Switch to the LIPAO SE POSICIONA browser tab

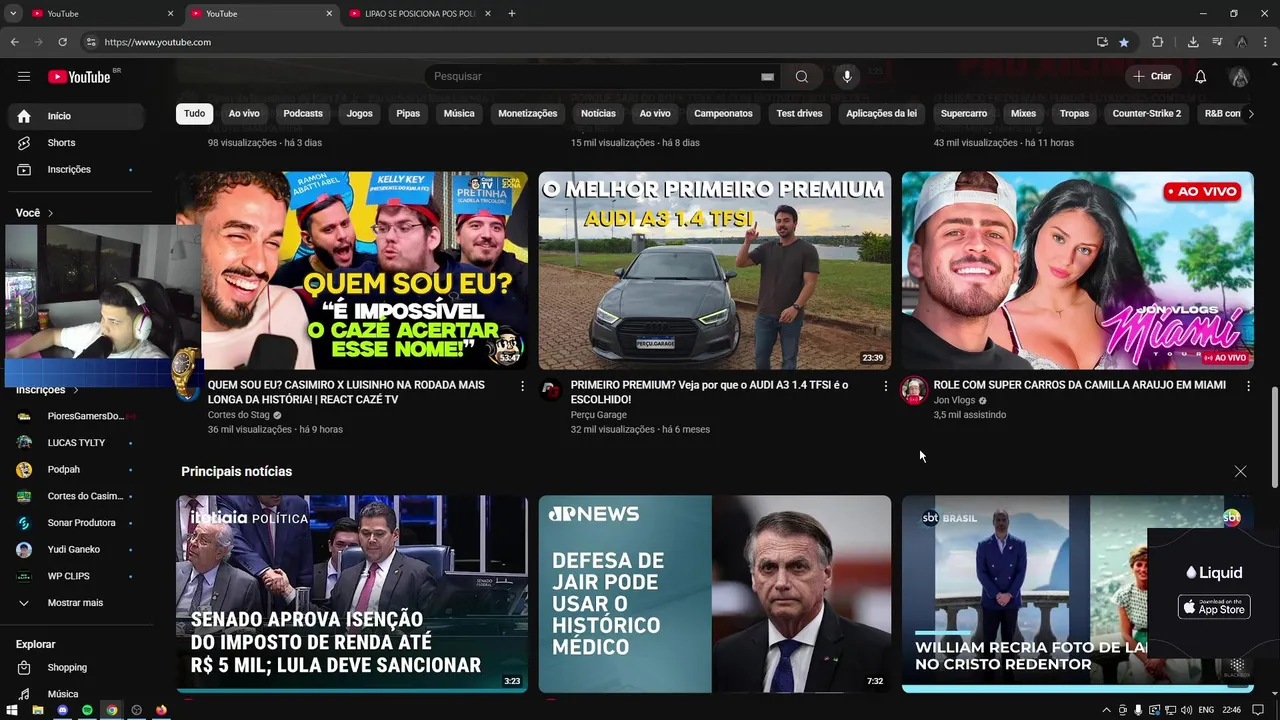[420, 13]
